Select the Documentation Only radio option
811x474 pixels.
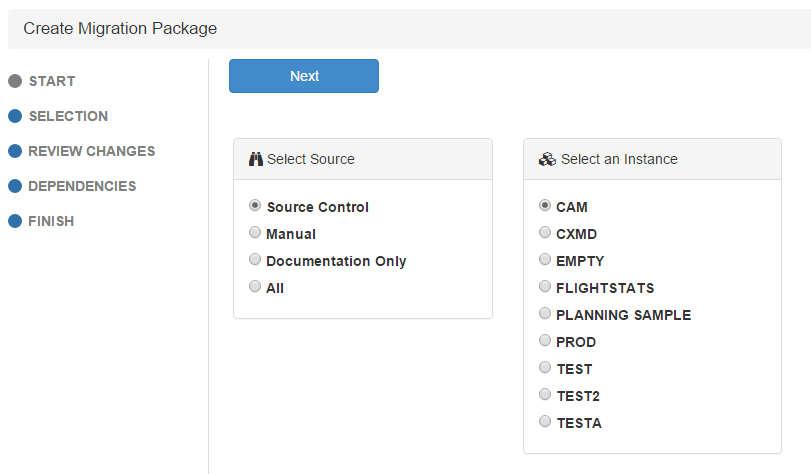pos(255,260)
